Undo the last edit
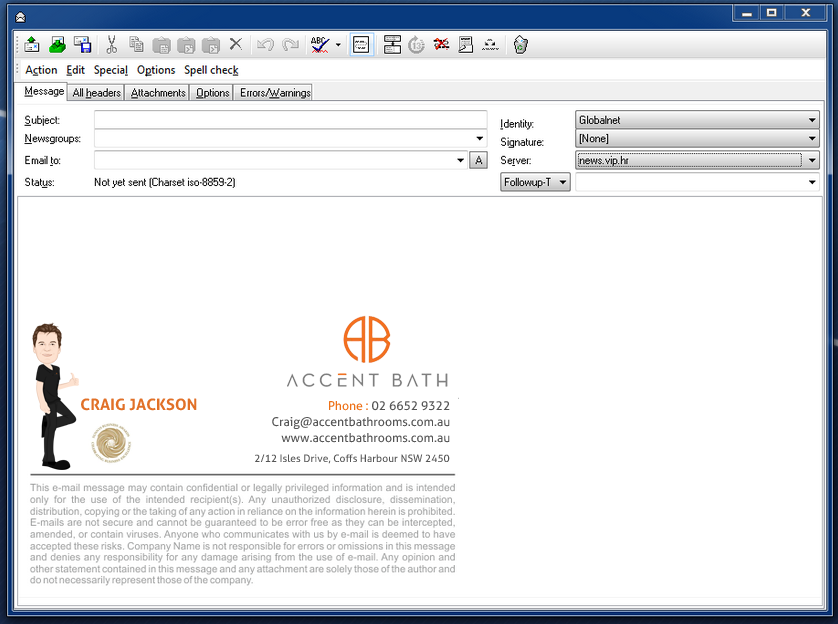Viewport: 838px width, 624px height. (262, 44)
